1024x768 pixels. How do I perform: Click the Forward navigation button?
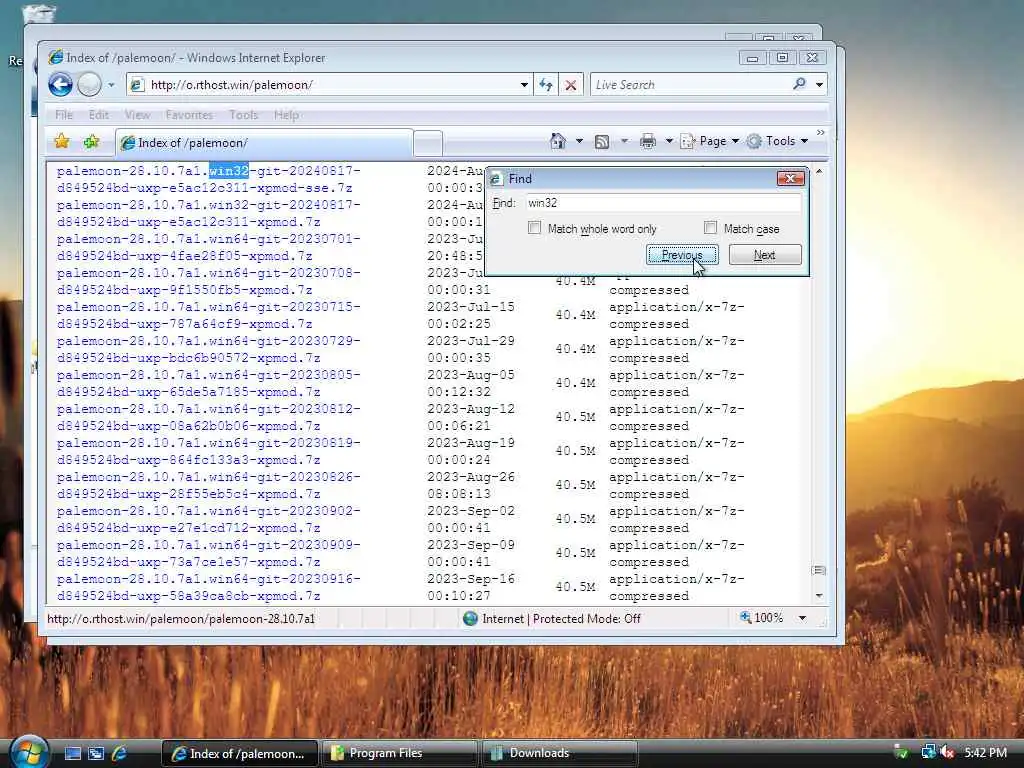tap(89, 85)
